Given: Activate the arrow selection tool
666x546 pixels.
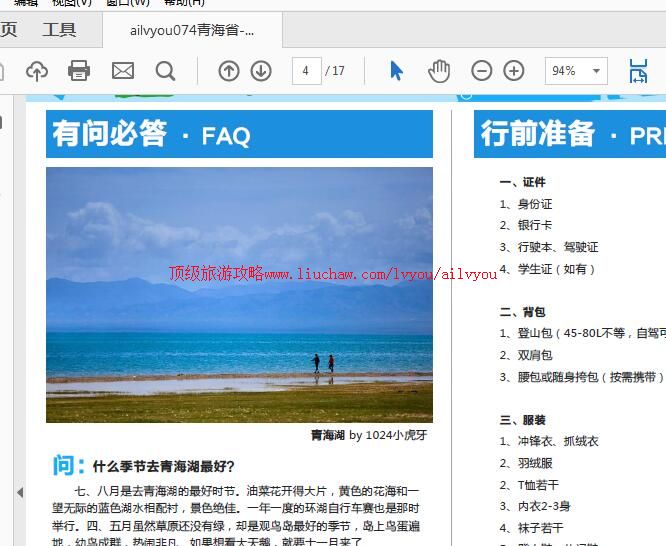Looking at the screenshot, I should click(397, 71).
